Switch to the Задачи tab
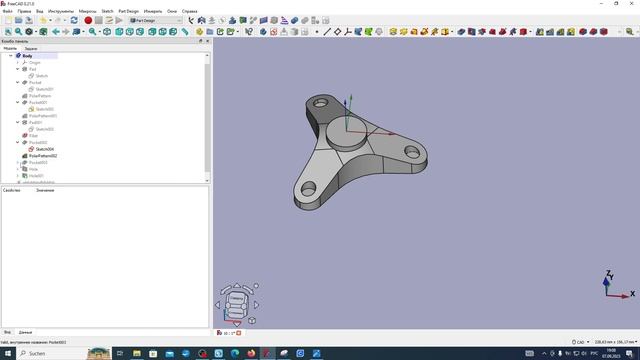This screenshot has height=360, width=640. tap(31, 49)
